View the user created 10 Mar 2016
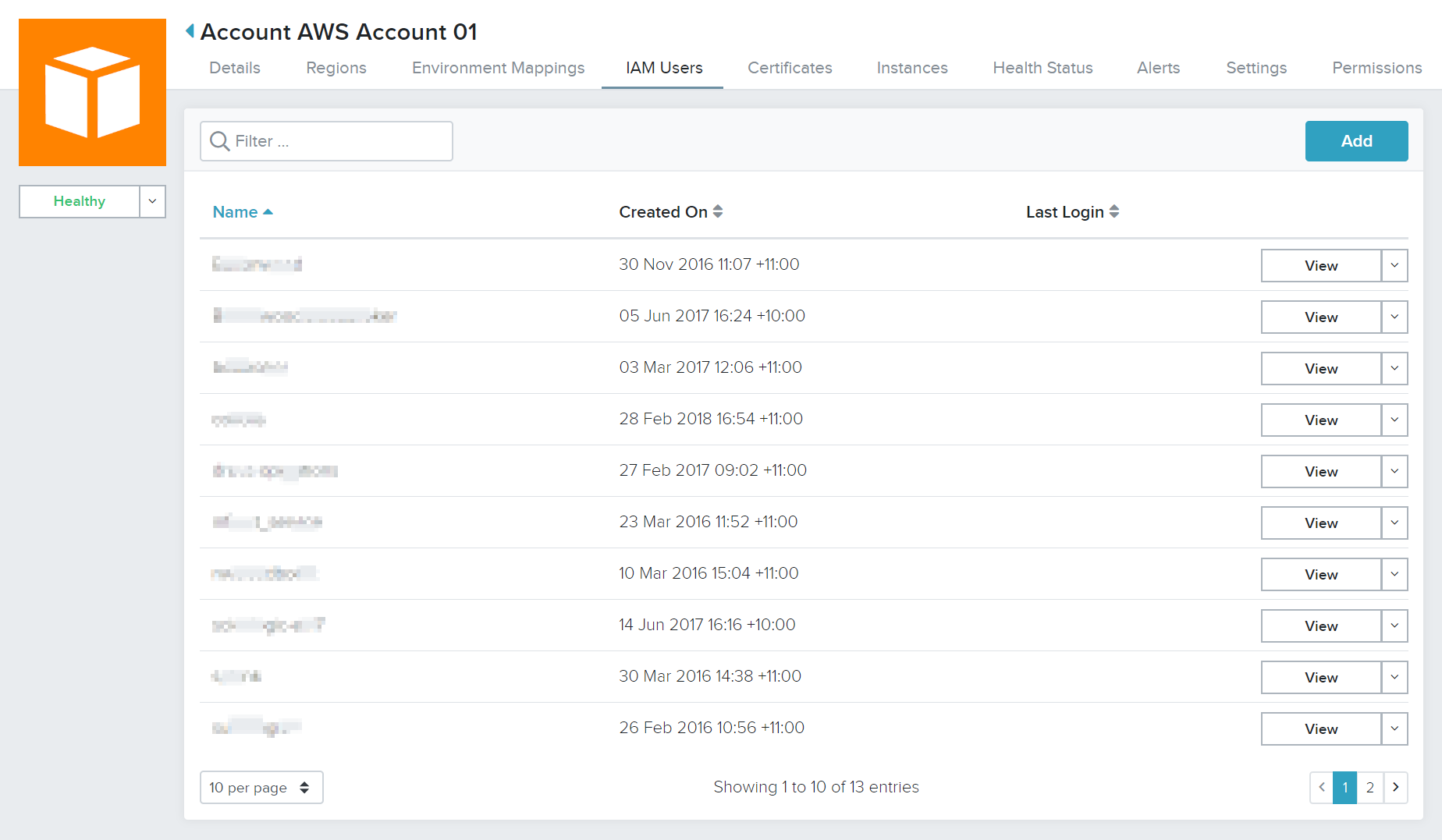The height and width of the screenshot is (840, 1442). coord(1321,575)
